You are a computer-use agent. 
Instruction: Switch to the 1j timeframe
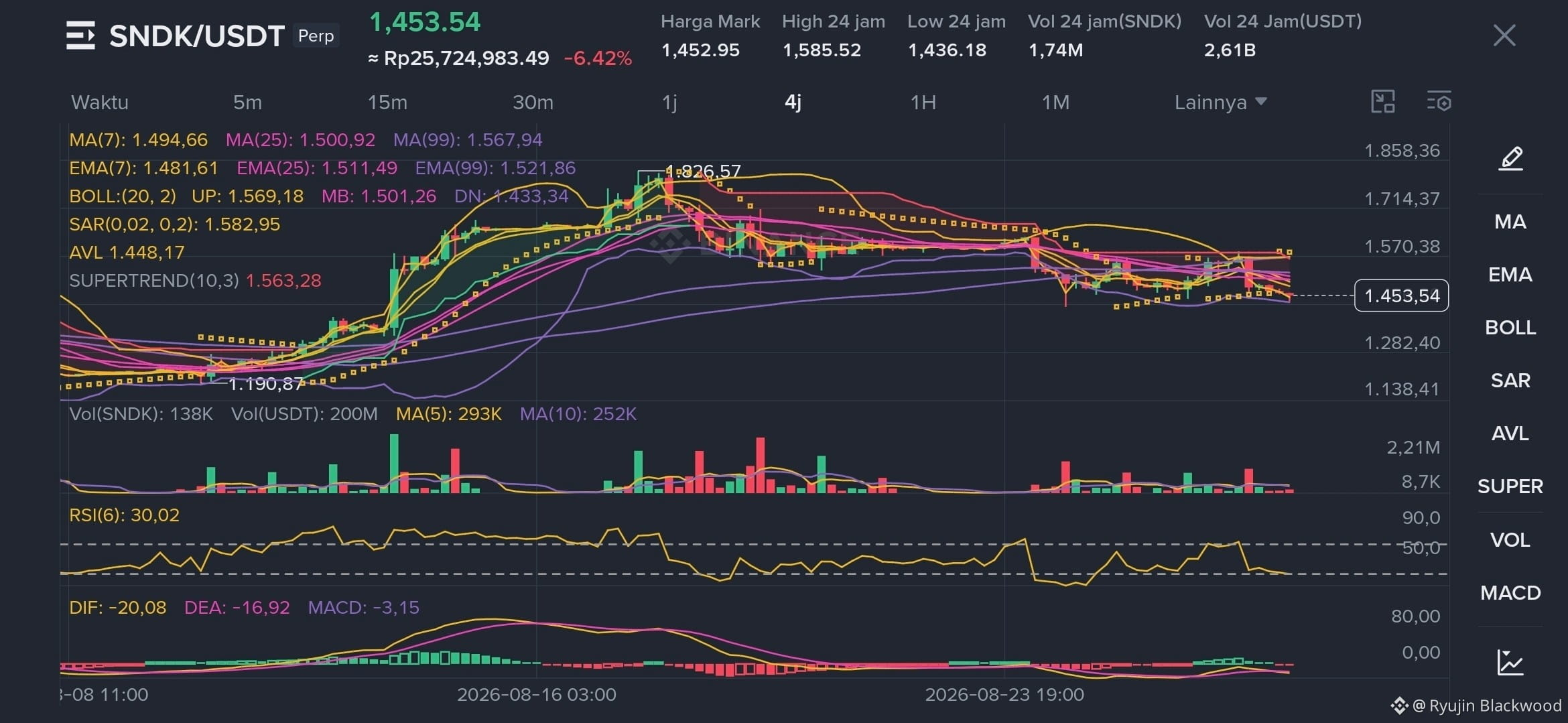(x=669, y=103)
